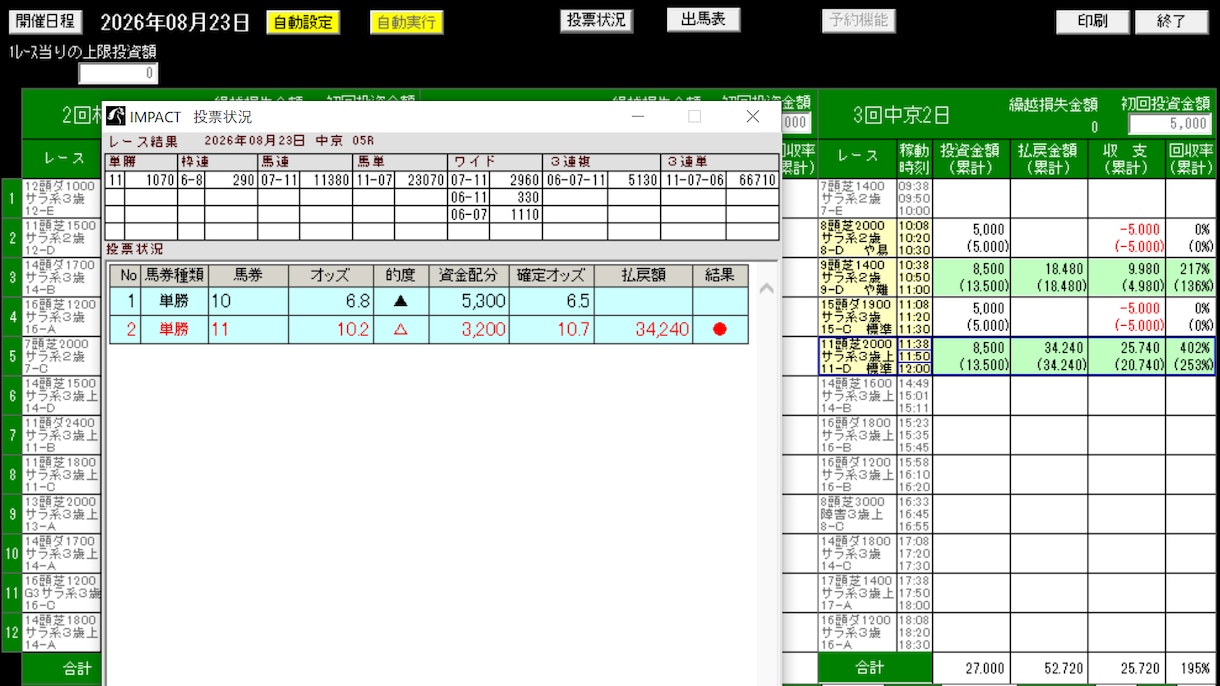The image size is (1220, 686).
Task: Click the yellow 自動設定 button
Action: coord(303,22)
